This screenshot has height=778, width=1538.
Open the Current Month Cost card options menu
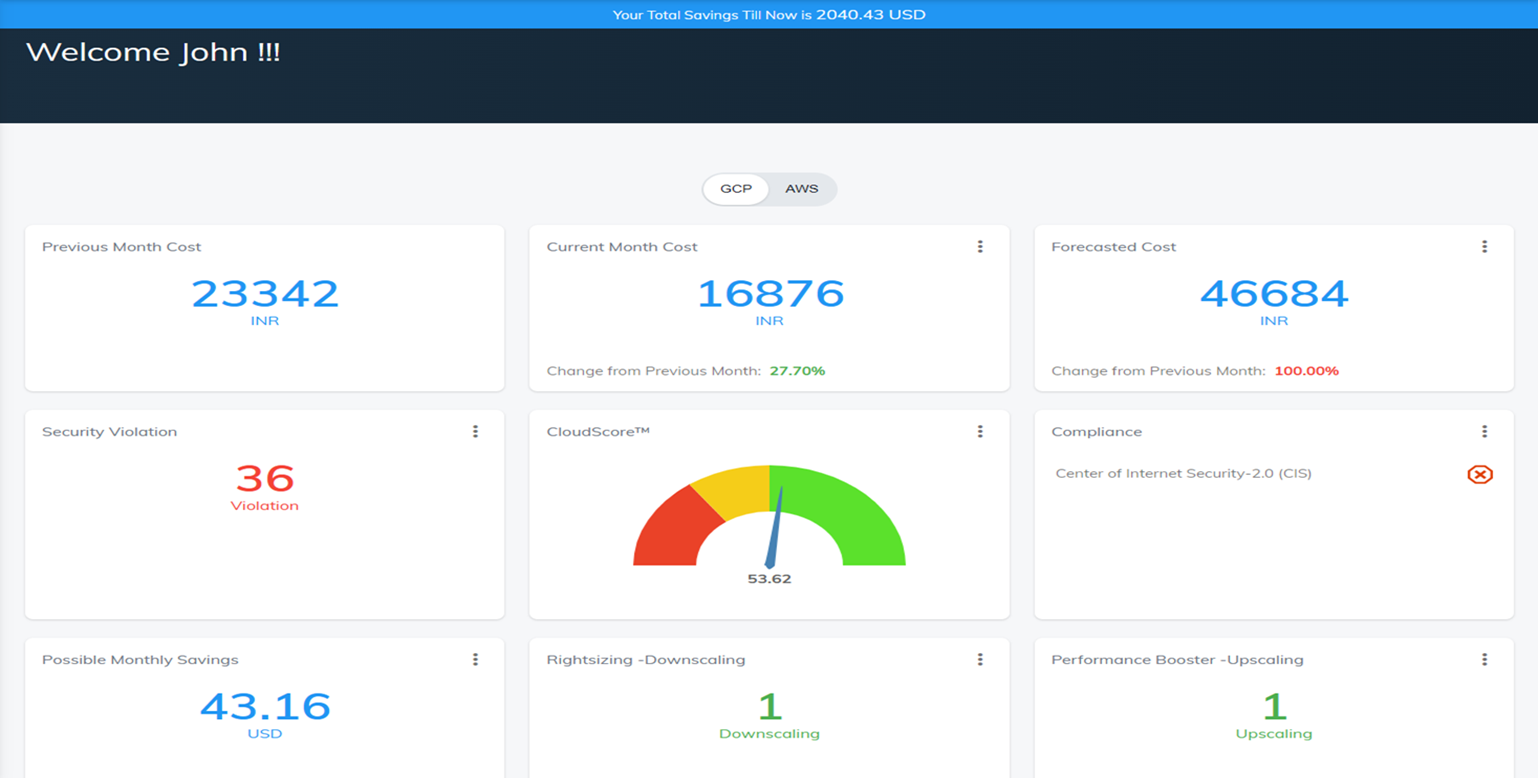pos(980,247)
